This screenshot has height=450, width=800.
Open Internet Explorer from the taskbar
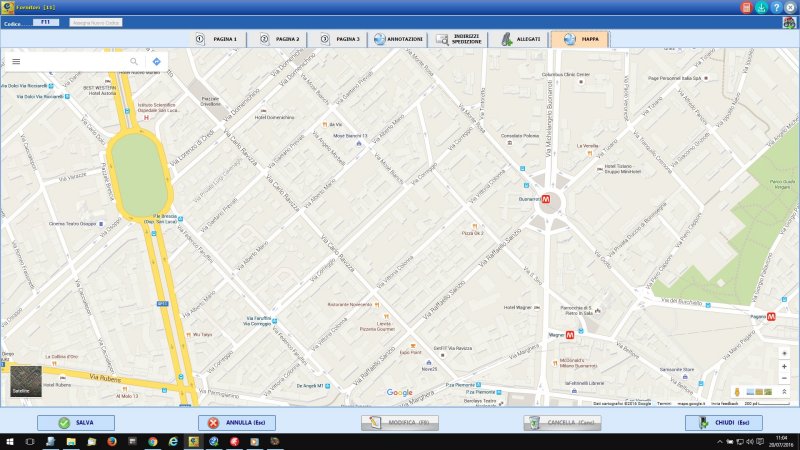point(173,442)
